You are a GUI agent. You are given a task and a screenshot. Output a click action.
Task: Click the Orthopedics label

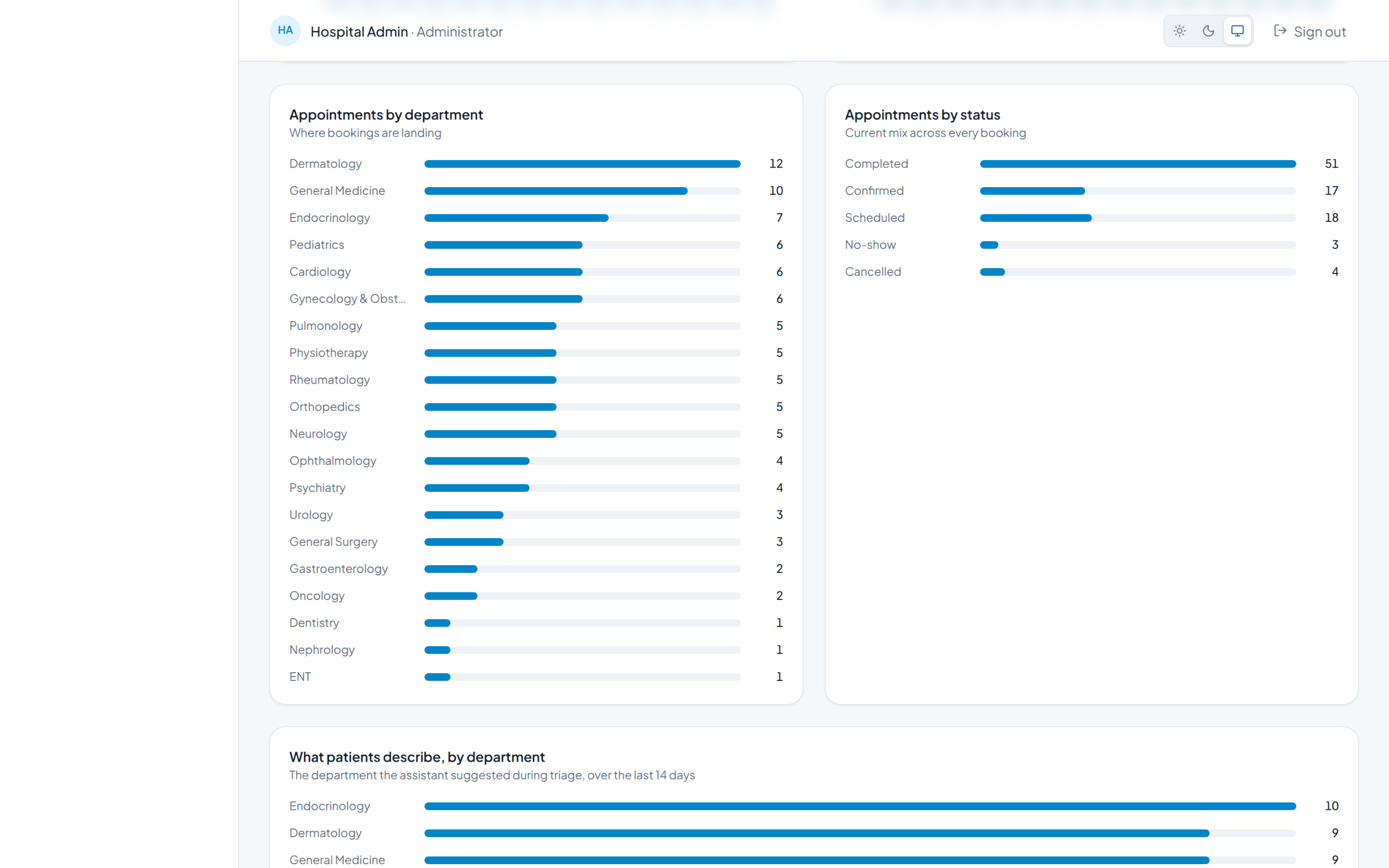click(x=325, y=406)
